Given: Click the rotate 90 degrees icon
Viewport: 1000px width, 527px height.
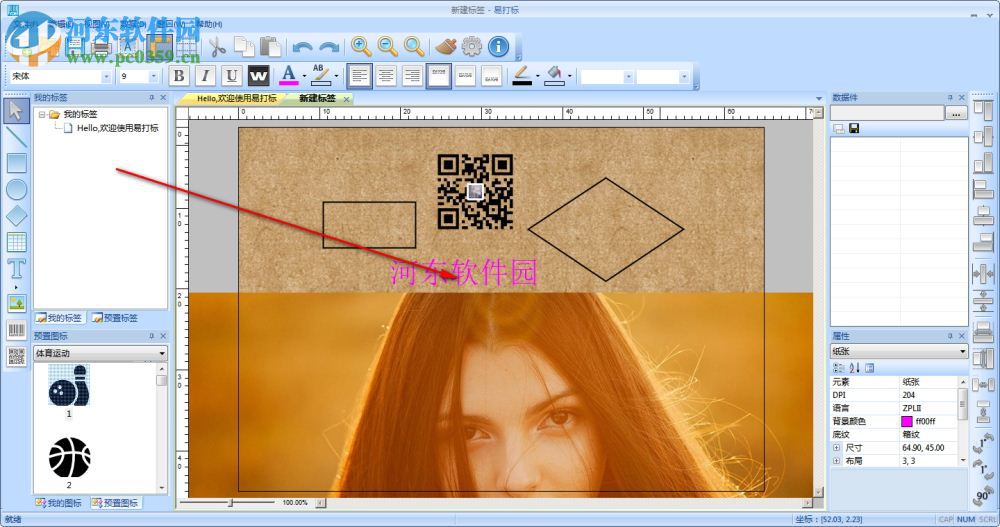Looking at the screenshot, I should click(983, 495).
